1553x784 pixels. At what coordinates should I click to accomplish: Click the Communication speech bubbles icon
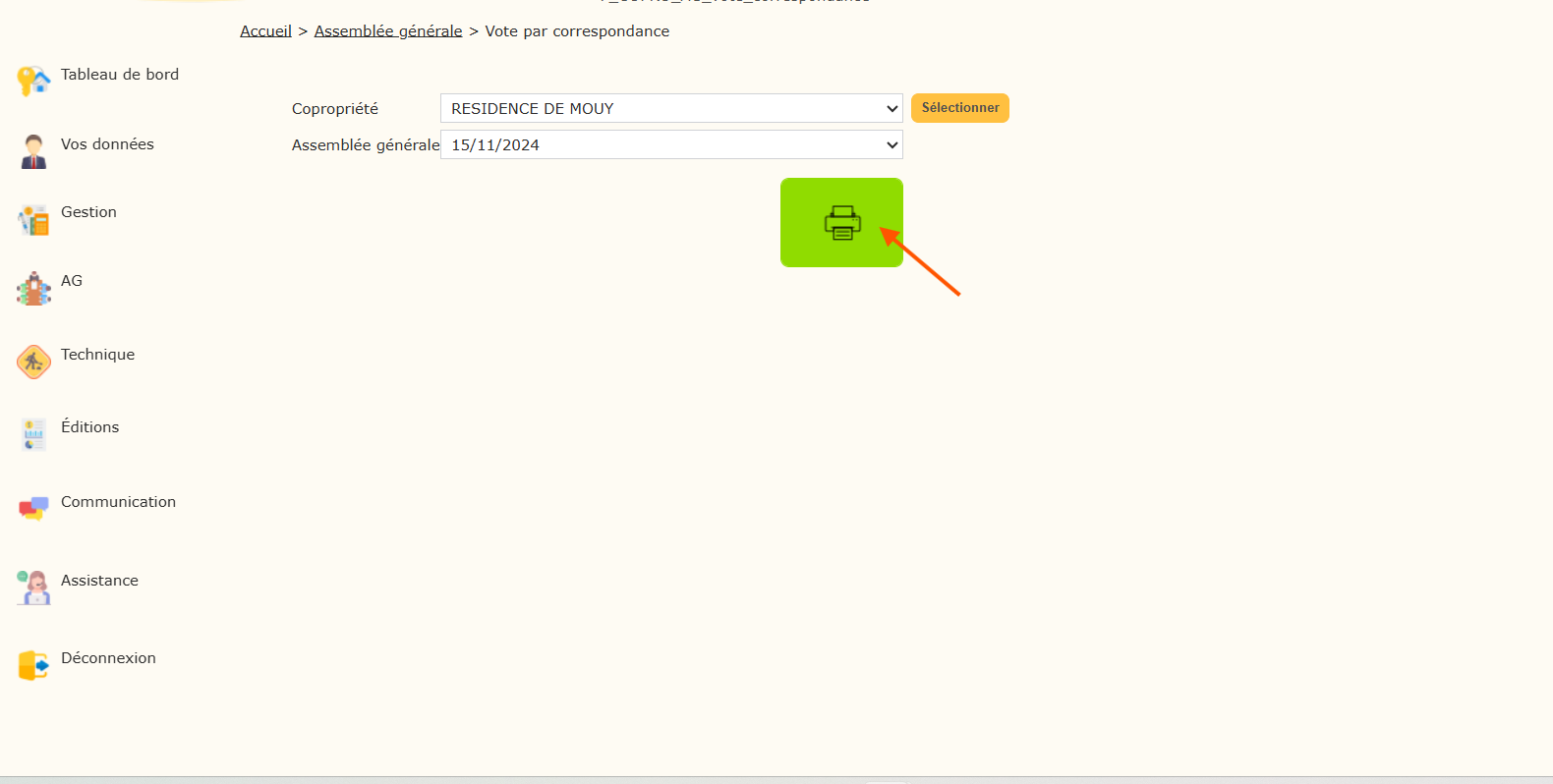click(x=33, y=508)
